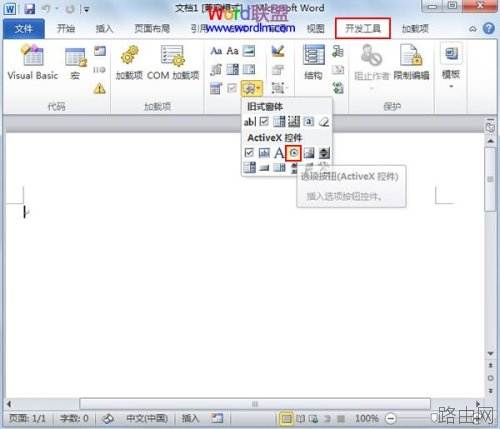500x429 pixels.
Task: Switch to the 加载项 Add-Ins tab
Action: [x=415, y=29]
